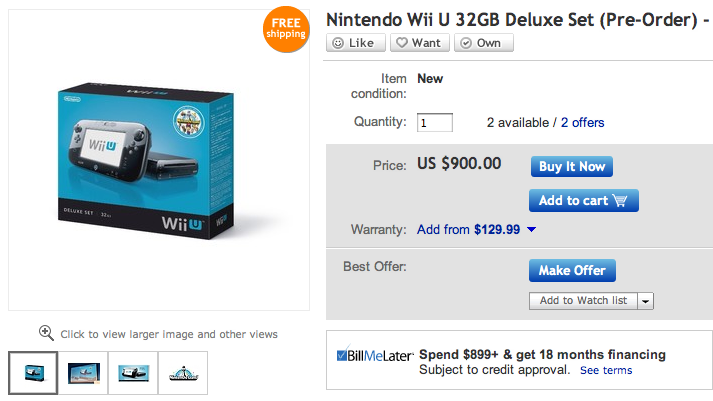The width and height of the screenshot is (713, 401).
Task: Click the Add to Watch list button
Action: pos(583,301)
